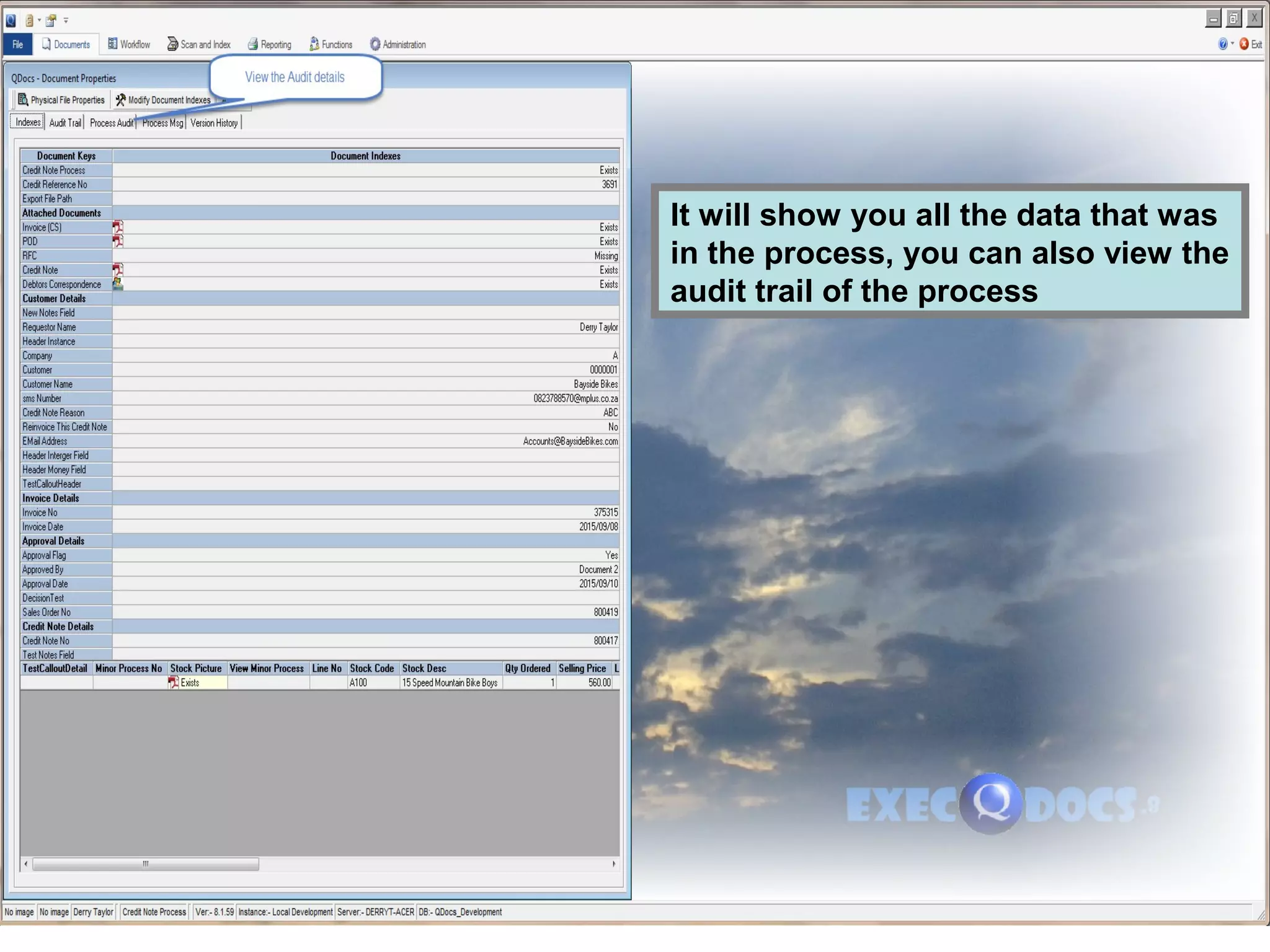Select the Sales Order No value 800419
The image size is (1270, 952).
point(606,612)
